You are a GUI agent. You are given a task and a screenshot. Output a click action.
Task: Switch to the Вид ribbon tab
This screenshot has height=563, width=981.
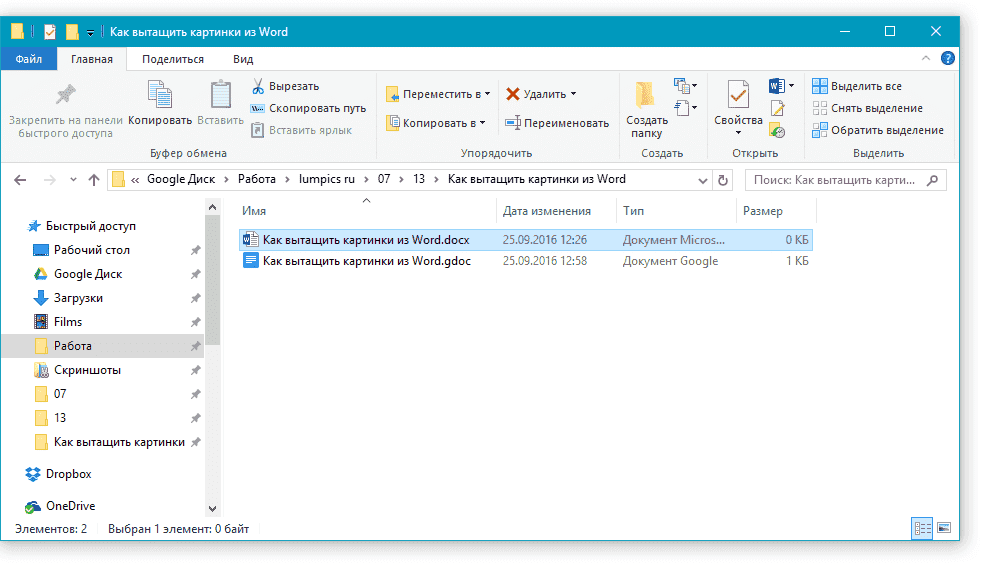coord(243,59)
